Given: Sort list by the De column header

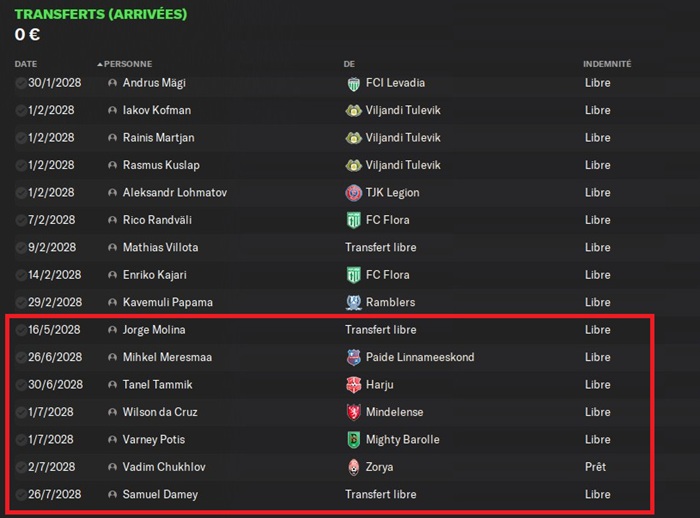Looking at the screenshot, I should [349, 64].
